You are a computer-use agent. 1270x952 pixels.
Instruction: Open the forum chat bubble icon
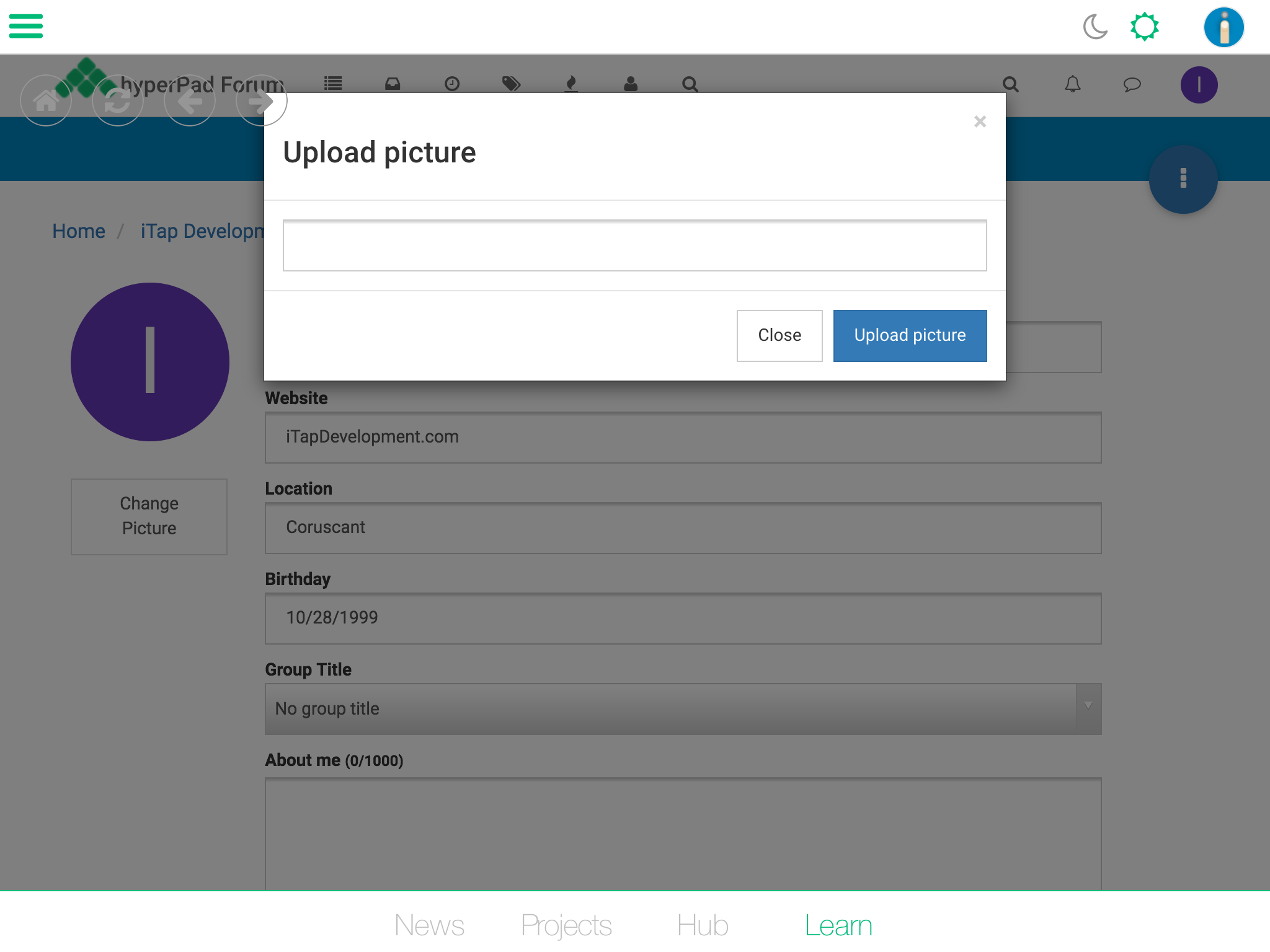click(1132, 84)
